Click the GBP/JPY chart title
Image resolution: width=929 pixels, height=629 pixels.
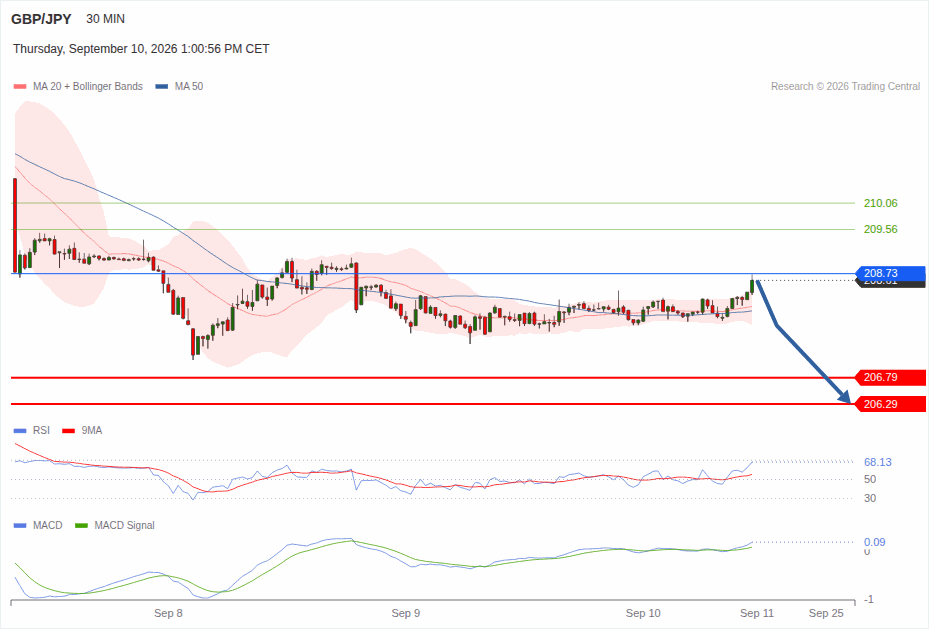[x=41, y=19]
